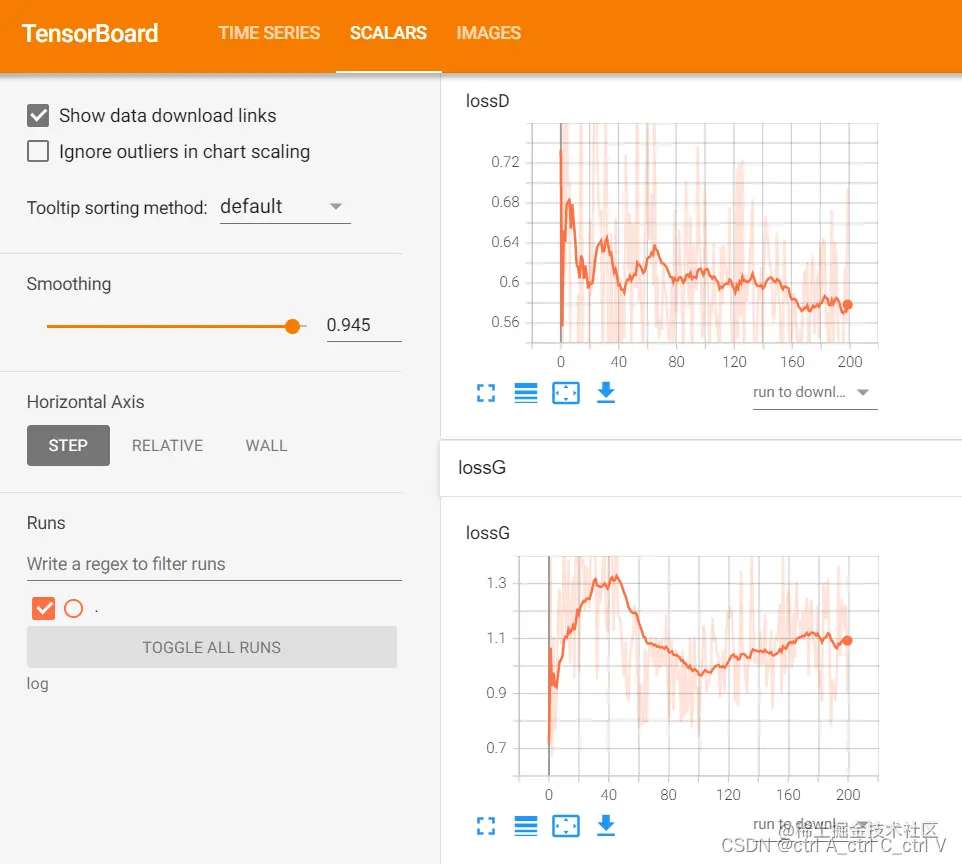Click the lossG chart end point marker
962x864 pixels.
point(847,641)
